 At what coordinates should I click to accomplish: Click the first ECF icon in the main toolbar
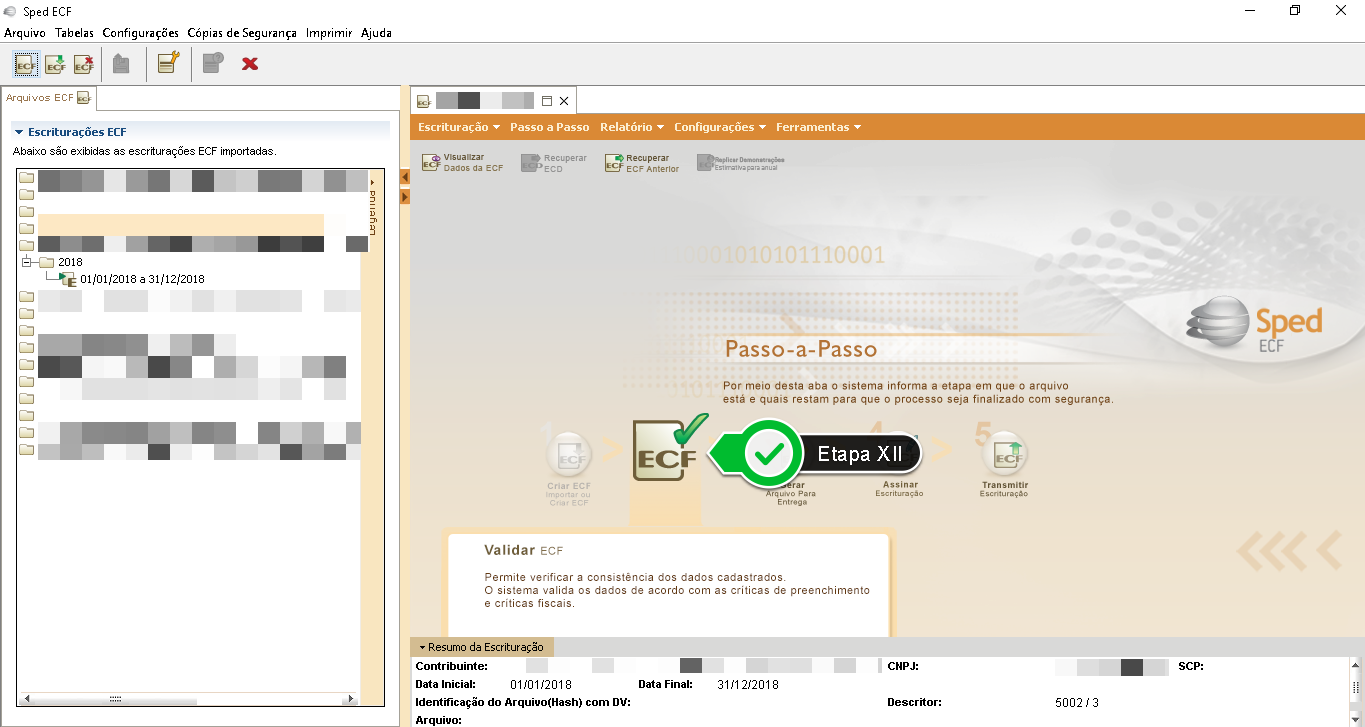coord(26,64)
